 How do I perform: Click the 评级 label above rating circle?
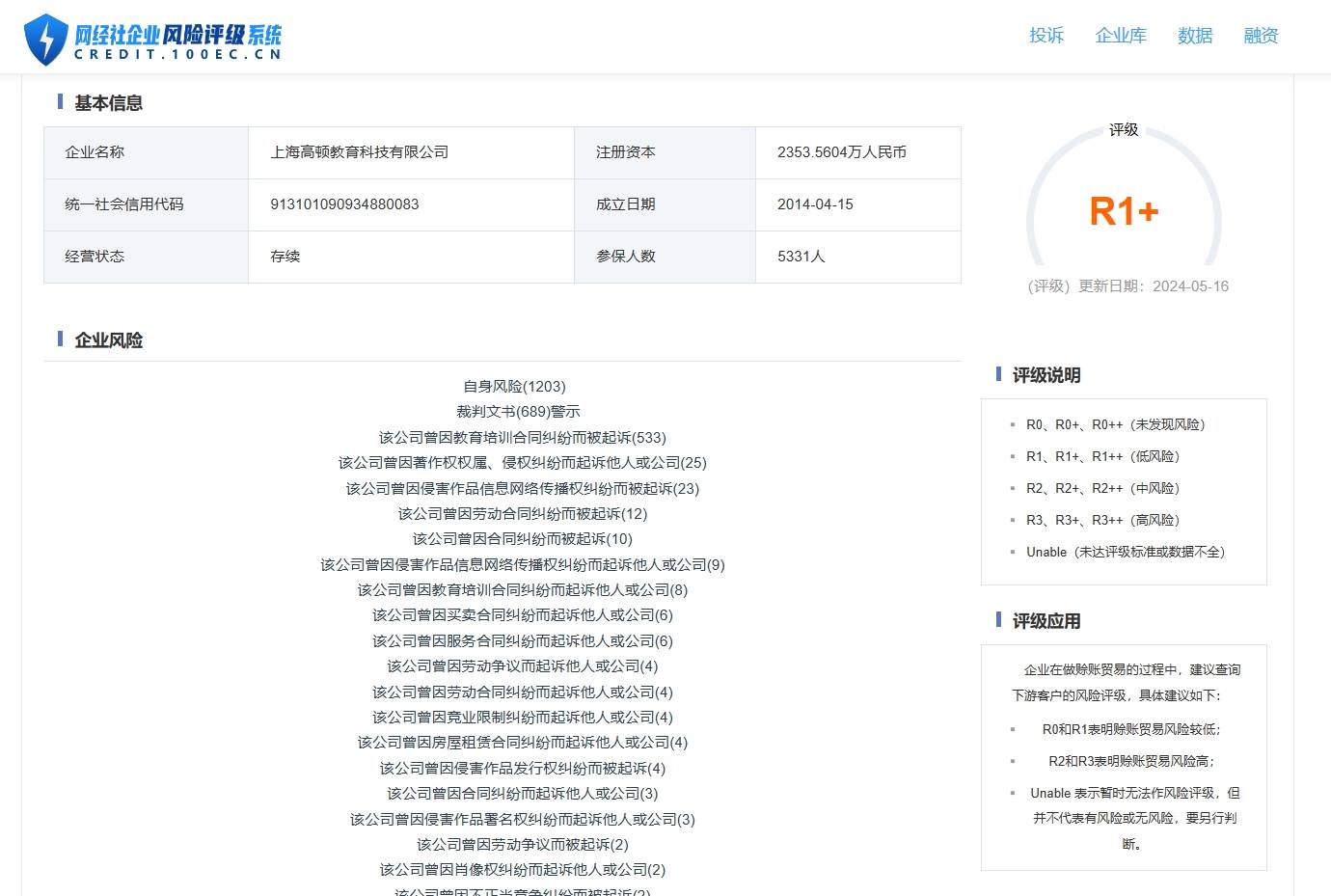(1125, 129)
